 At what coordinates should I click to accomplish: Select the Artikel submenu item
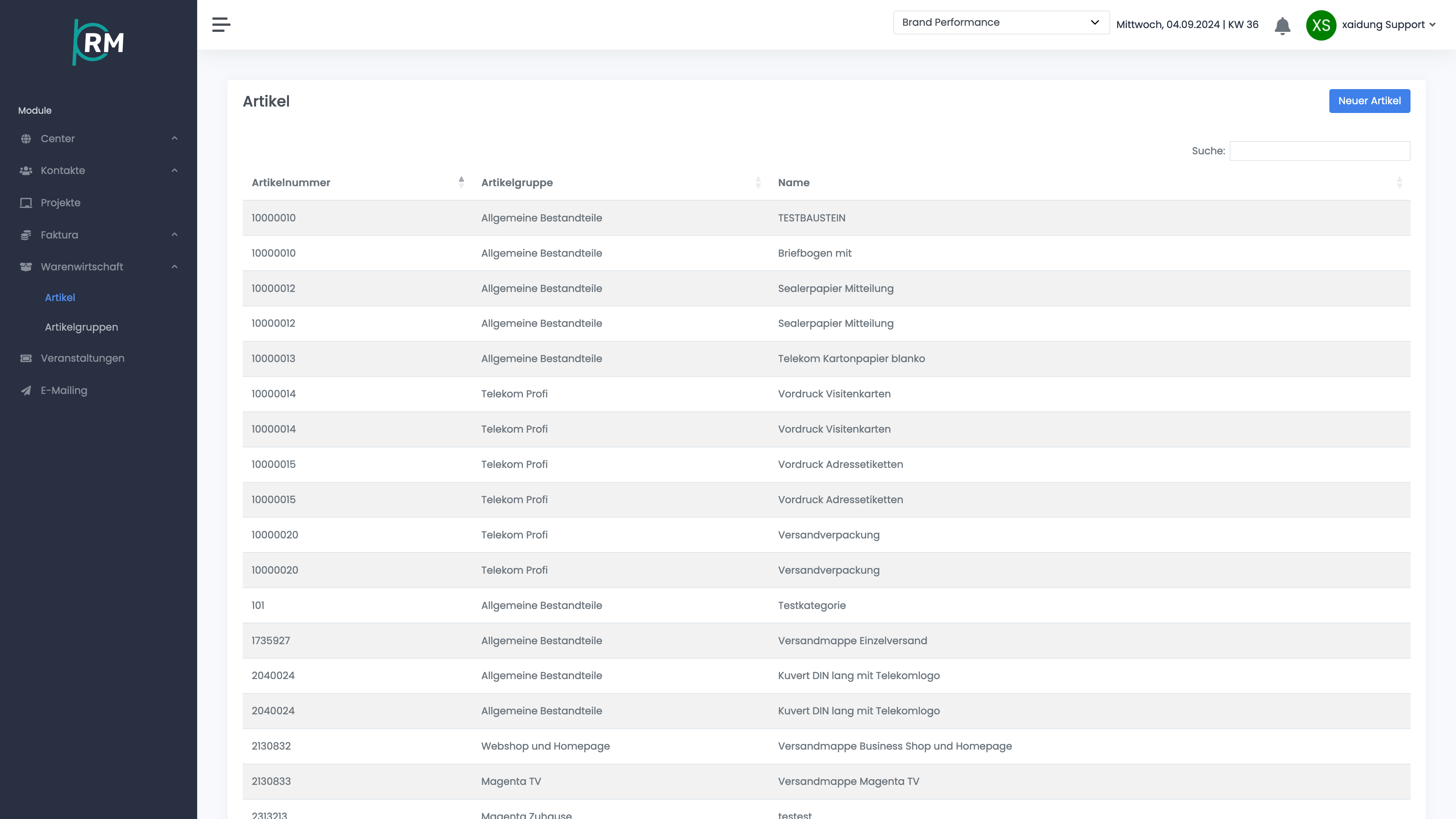pos(60,297)
